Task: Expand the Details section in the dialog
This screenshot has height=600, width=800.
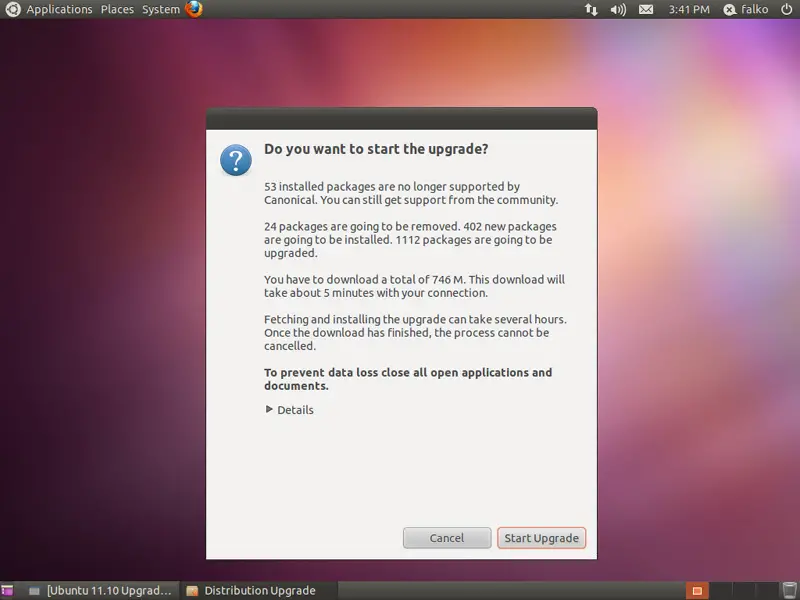Action: point(289,410)
